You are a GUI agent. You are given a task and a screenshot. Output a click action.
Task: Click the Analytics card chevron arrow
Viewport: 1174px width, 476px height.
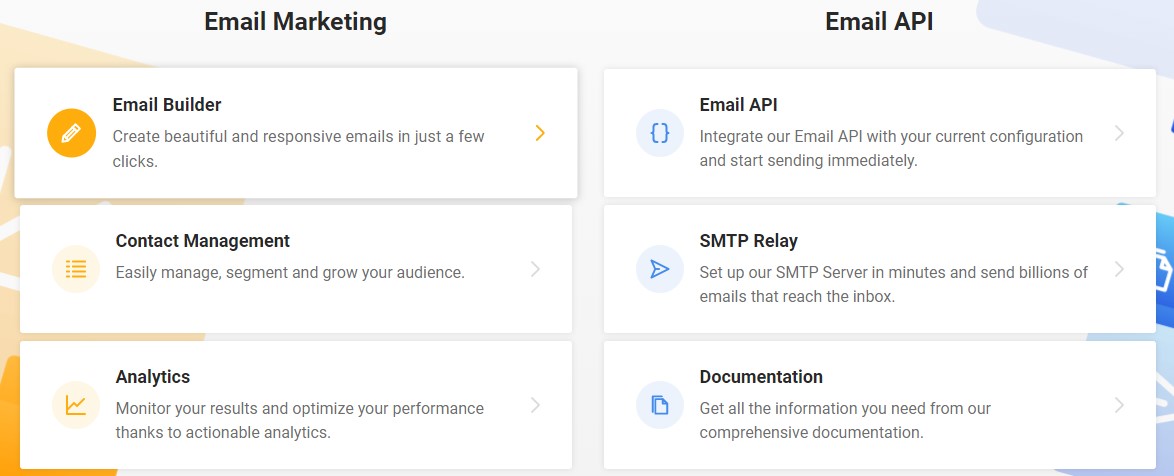(x=535, y=405)
